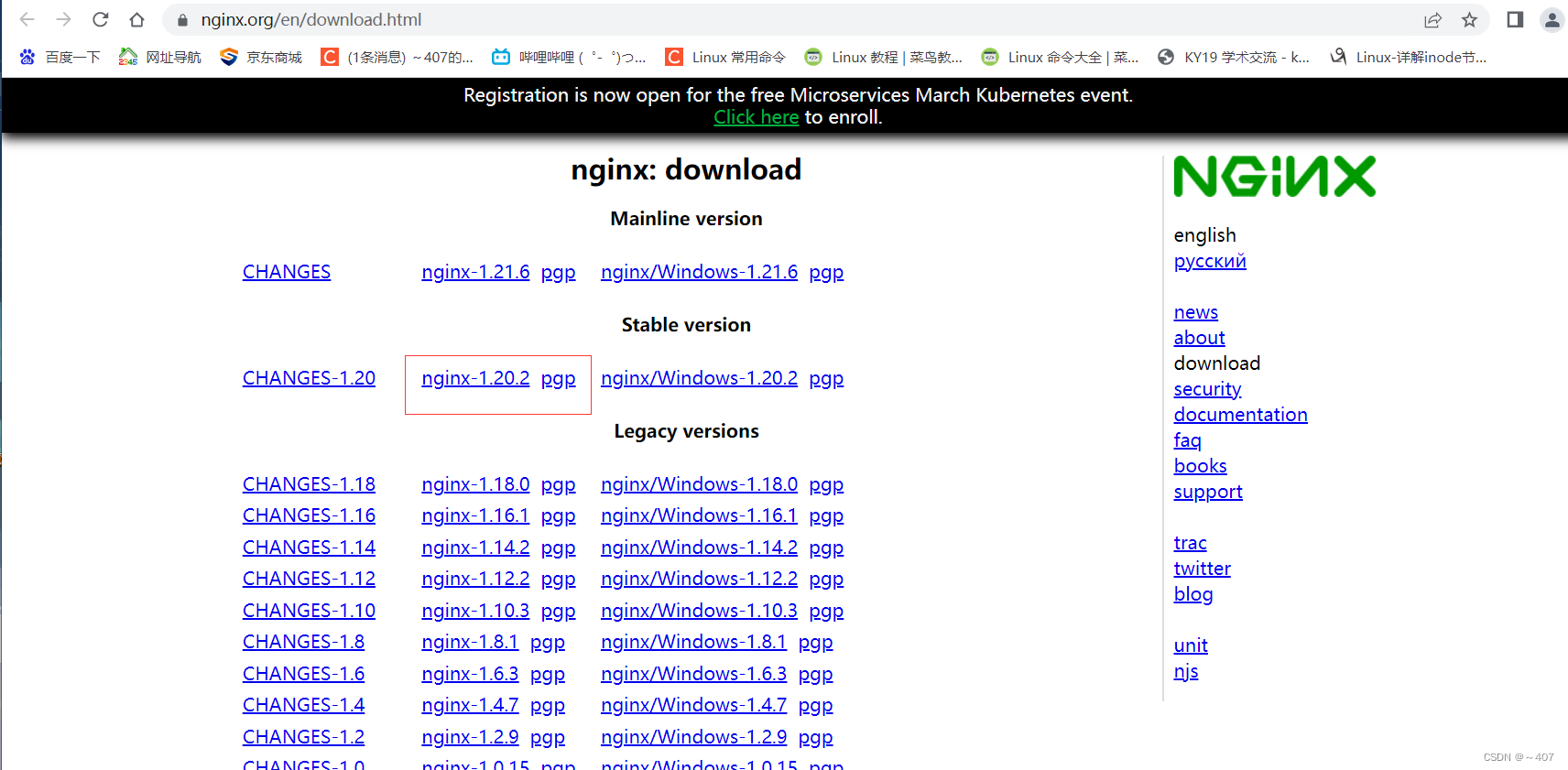
Task: Download nginx/Windows-1.18.0
Action: pyautogui.click(x=699, y=484)
